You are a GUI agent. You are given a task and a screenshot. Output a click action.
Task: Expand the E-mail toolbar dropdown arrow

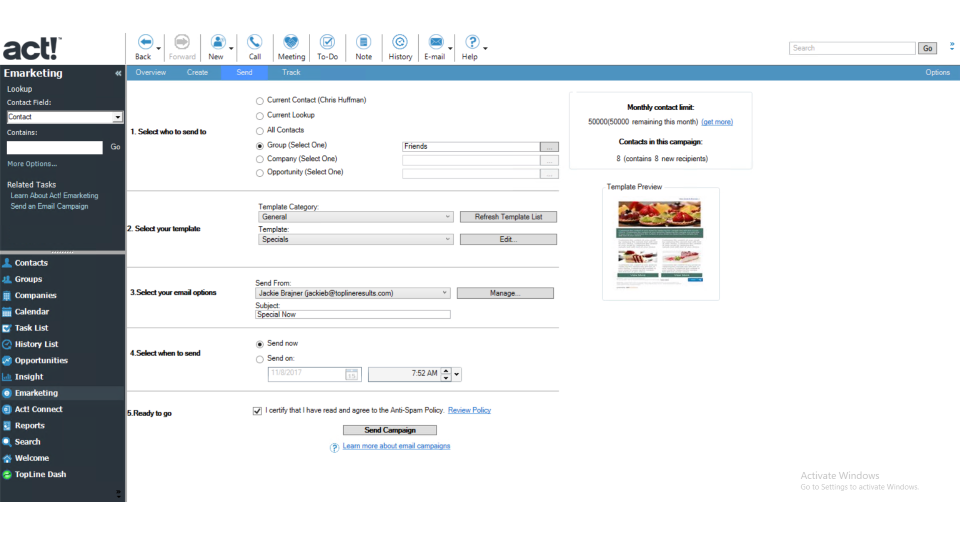pyautogui.click(x=450, y=48)
